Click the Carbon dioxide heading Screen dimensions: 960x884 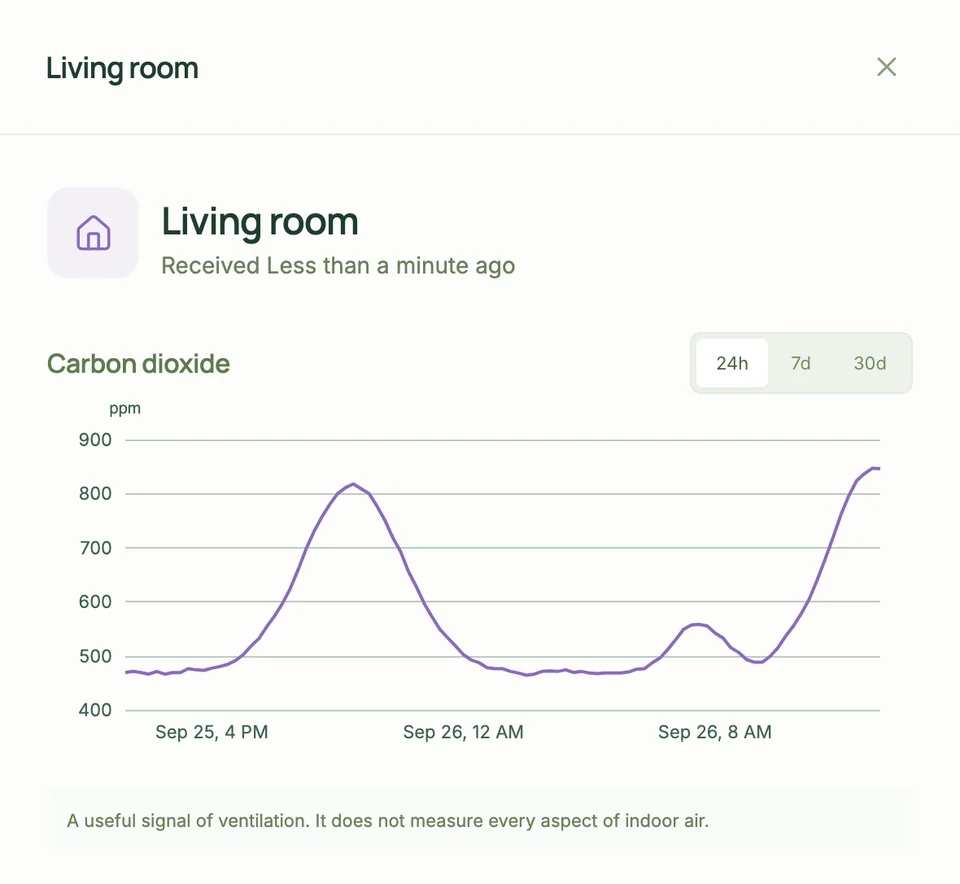coord(138,364)
